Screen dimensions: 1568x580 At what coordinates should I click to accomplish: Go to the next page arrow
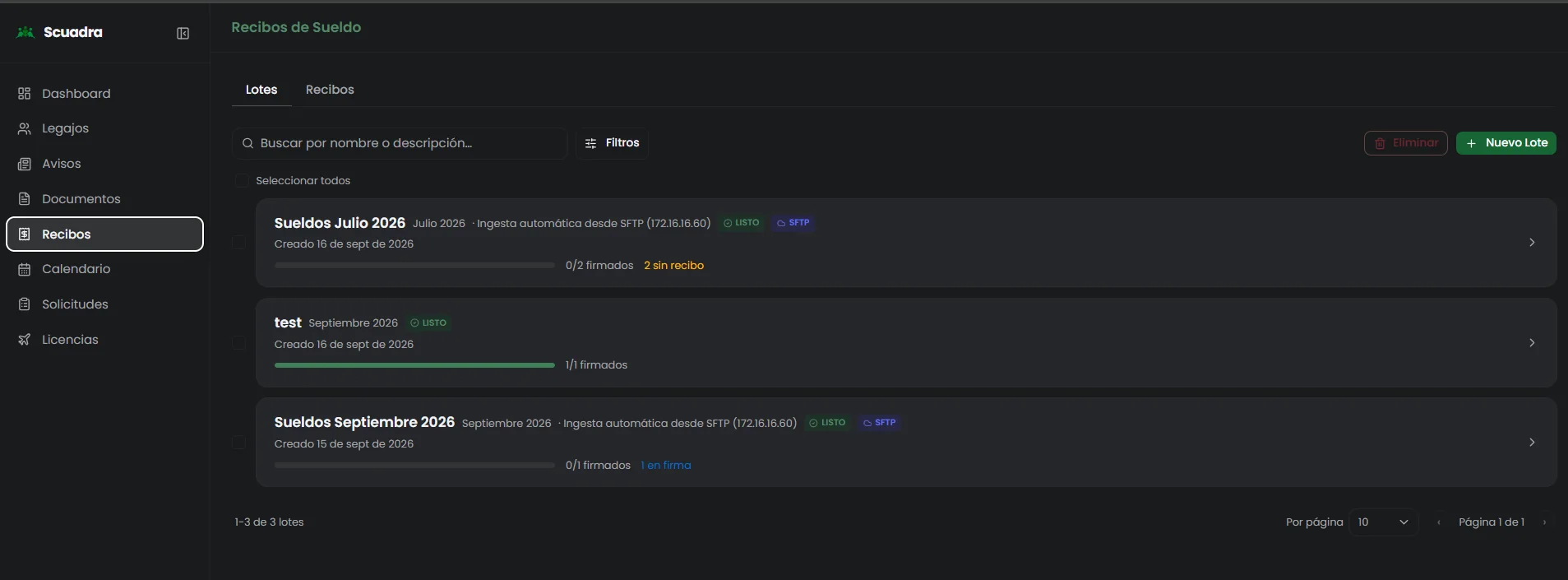tap(1544, 522)
